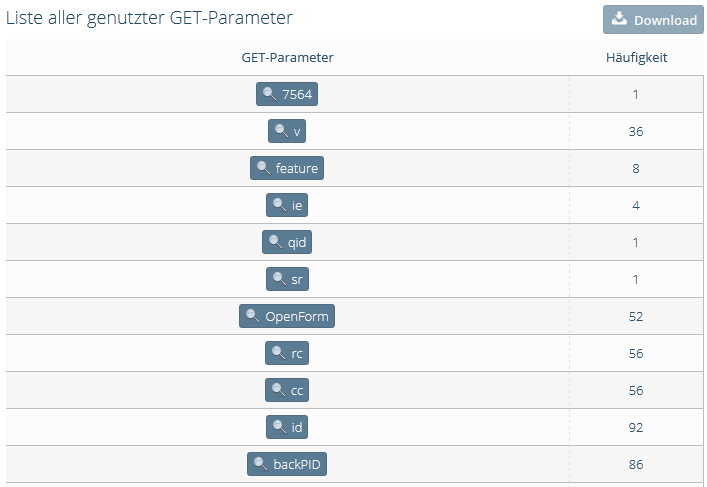The image size is (707, 487).
Task: Download the GET parameter list
Action: [x=653, y=19]
